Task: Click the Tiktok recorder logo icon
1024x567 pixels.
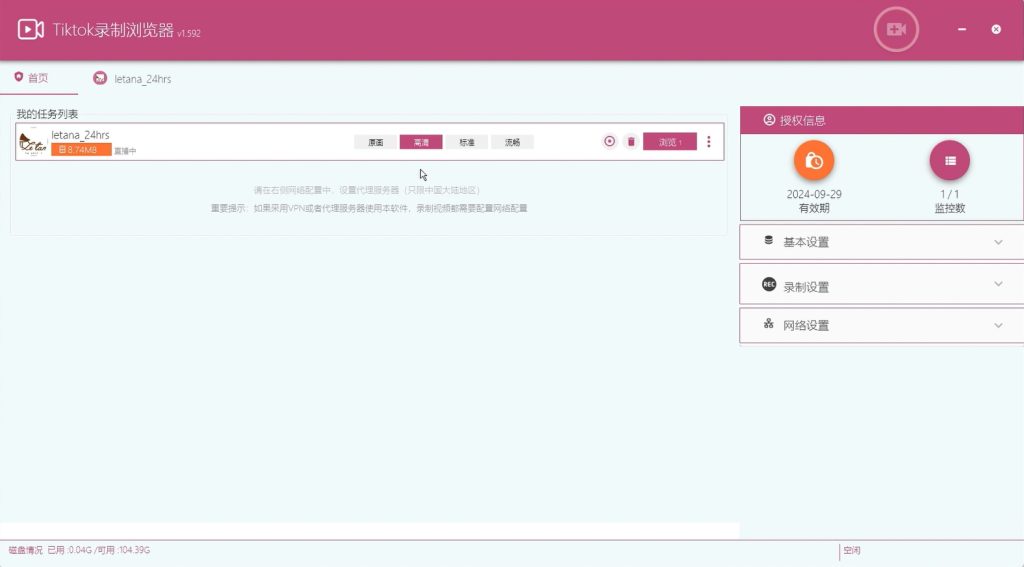Action: (30, 29)
